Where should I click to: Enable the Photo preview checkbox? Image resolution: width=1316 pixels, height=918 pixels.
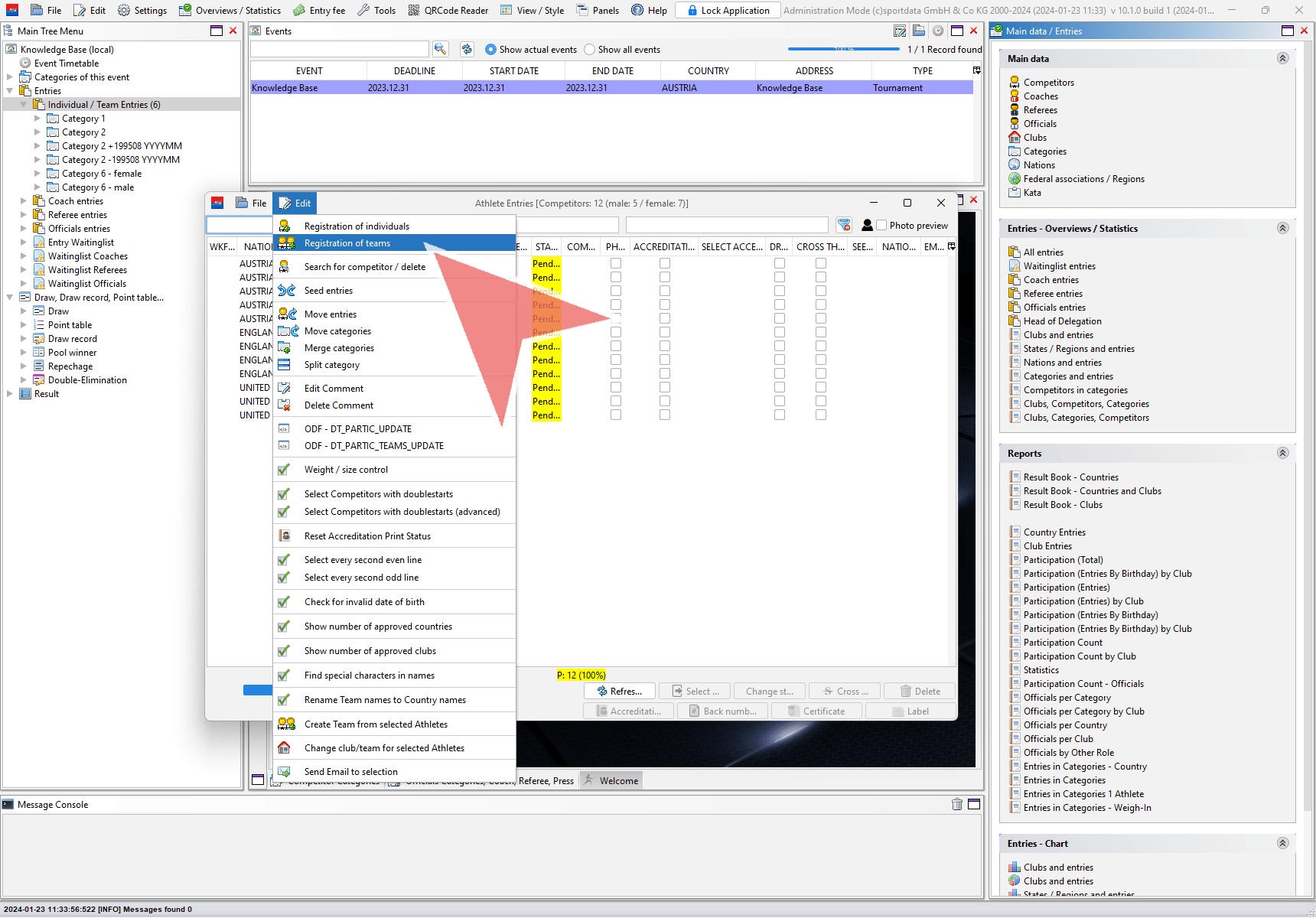(x=881, y=226)
